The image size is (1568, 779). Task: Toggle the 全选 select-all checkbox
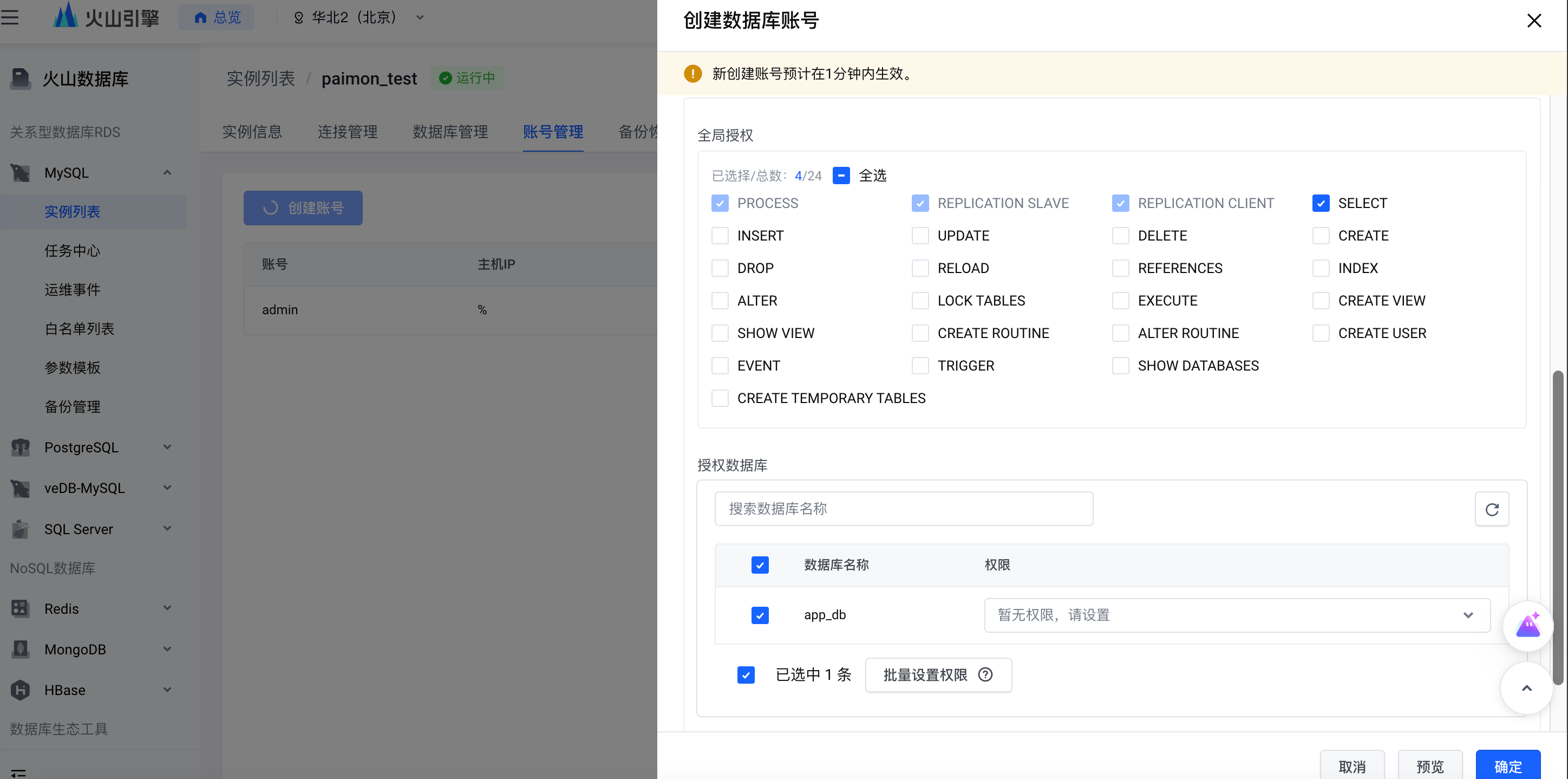pos(841,176)
